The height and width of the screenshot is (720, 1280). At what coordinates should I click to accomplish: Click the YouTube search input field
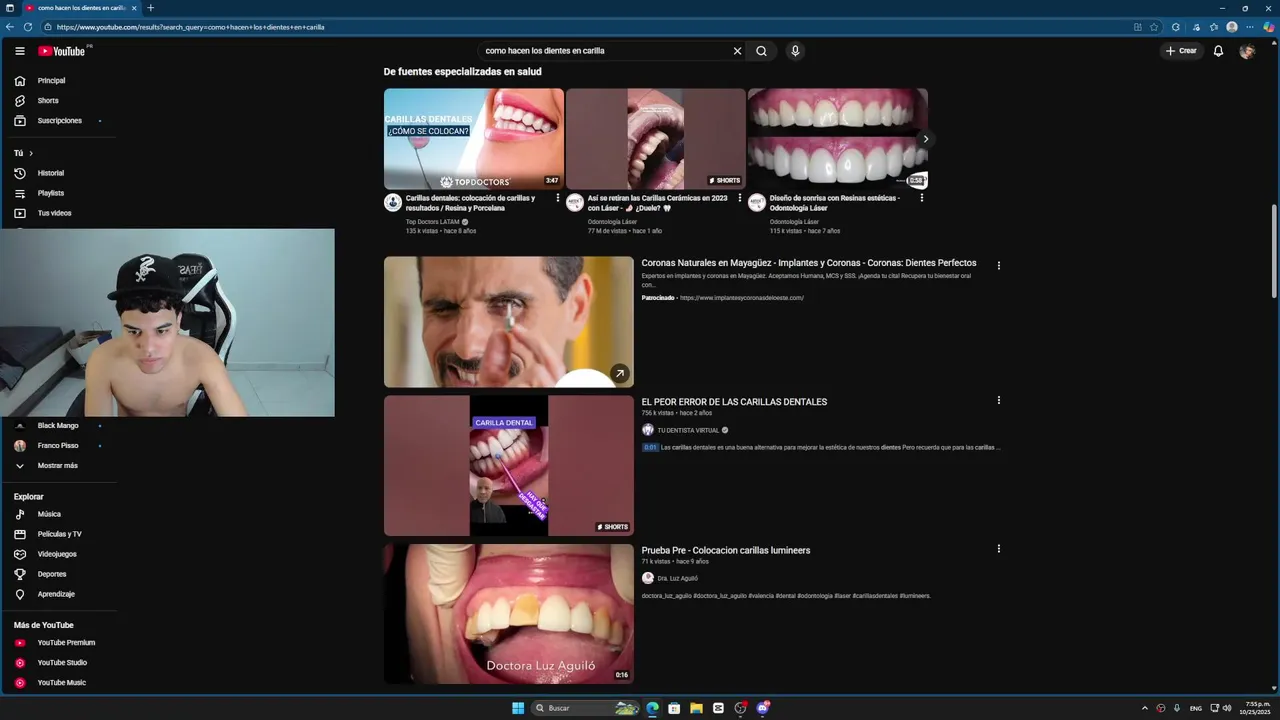[604, 51]
